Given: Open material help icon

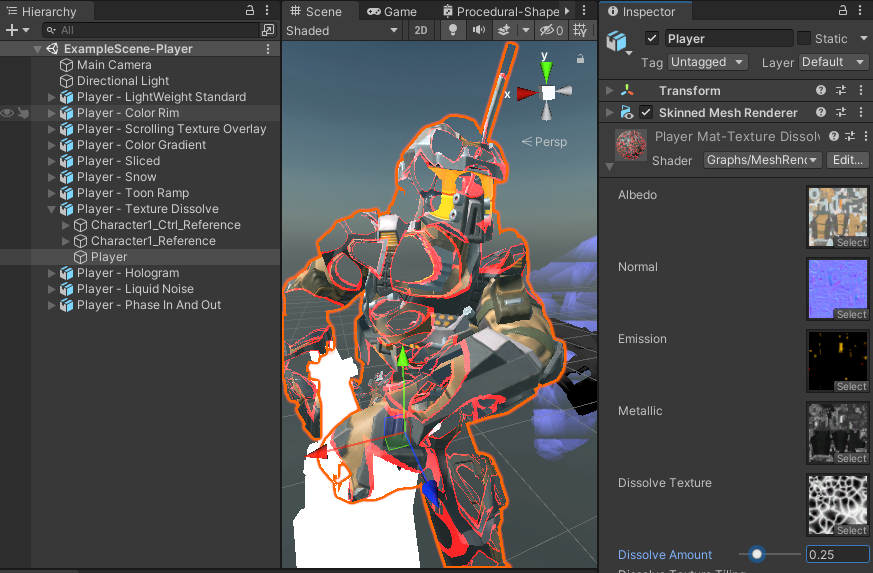Looking at the screenshot, I should coord(833,136).
